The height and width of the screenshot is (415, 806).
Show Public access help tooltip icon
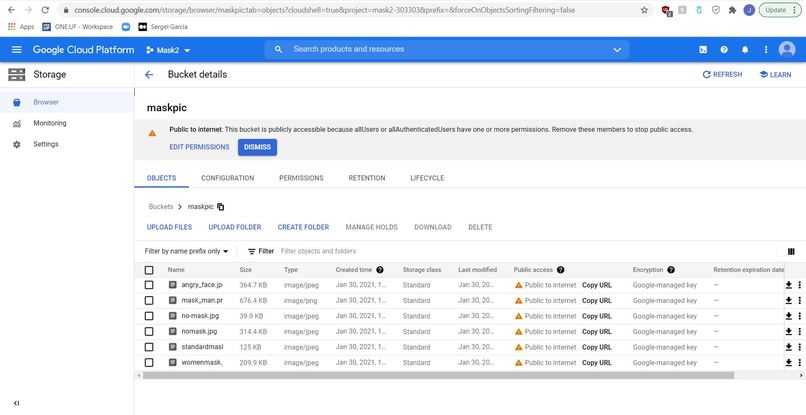click(x=561, y=269)
